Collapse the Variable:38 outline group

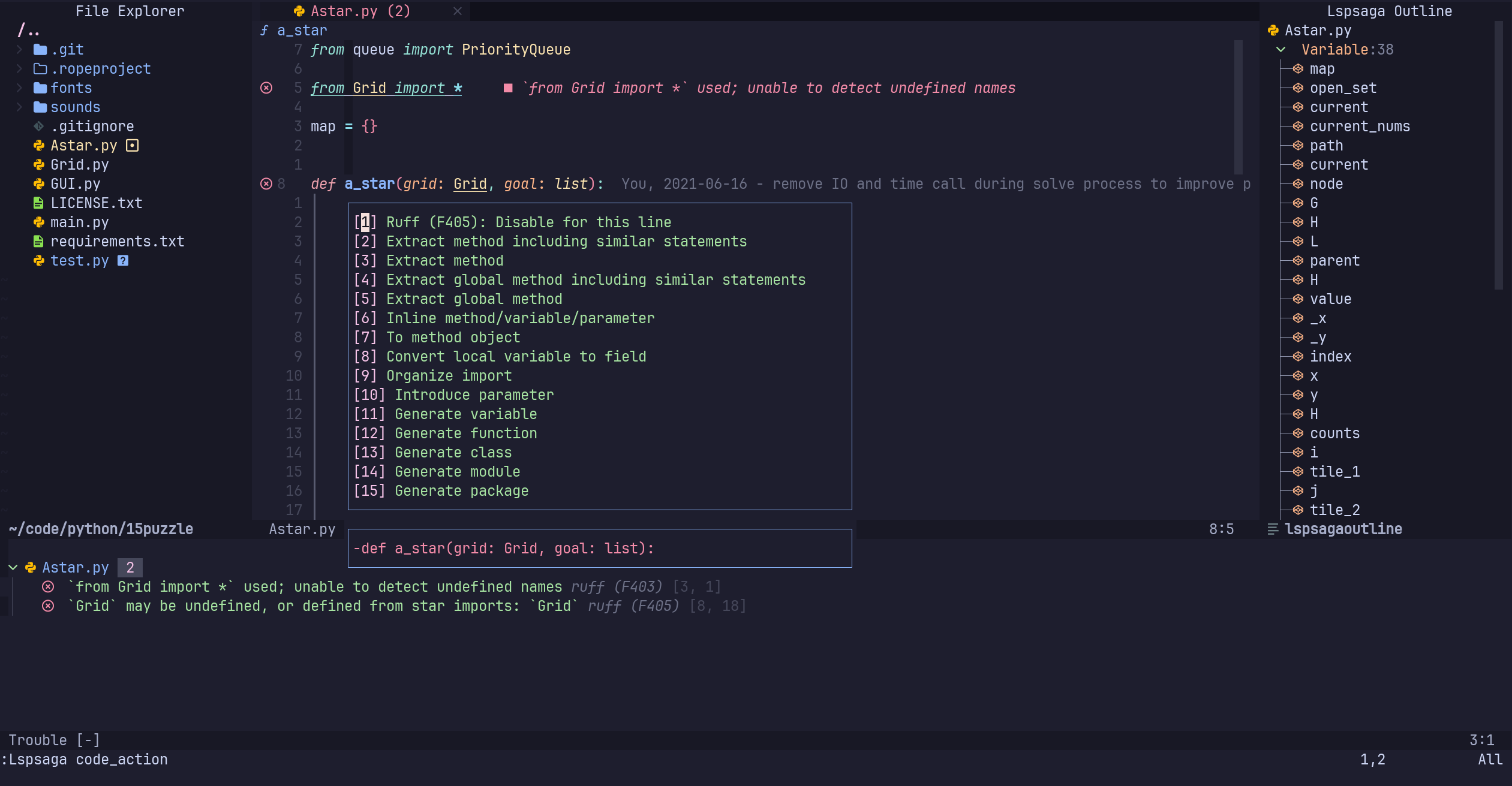tap(1281, 50)
